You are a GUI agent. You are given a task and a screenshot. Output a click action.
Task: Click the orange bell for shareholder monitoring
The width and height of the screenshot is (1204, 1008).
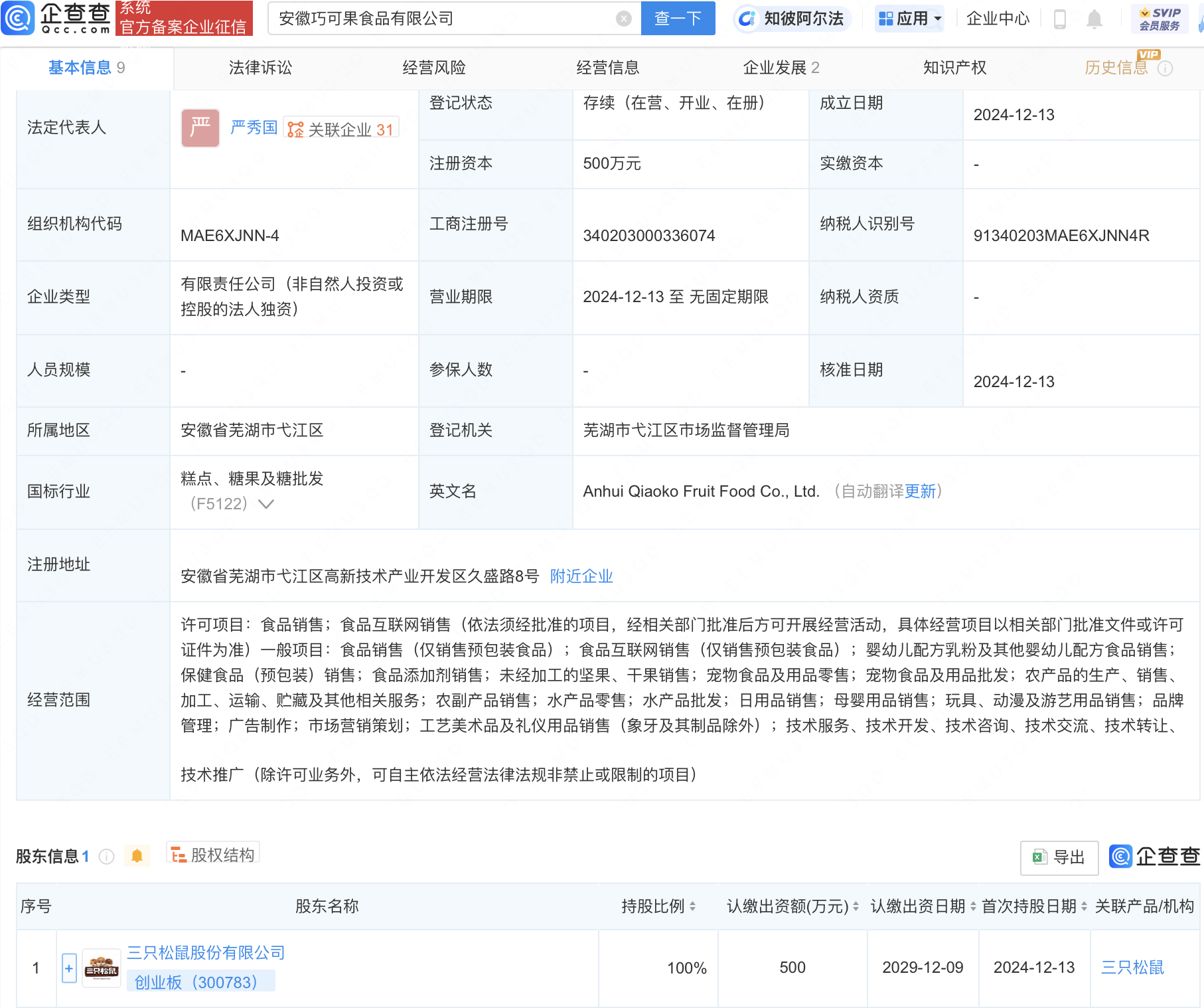point(137,856)
